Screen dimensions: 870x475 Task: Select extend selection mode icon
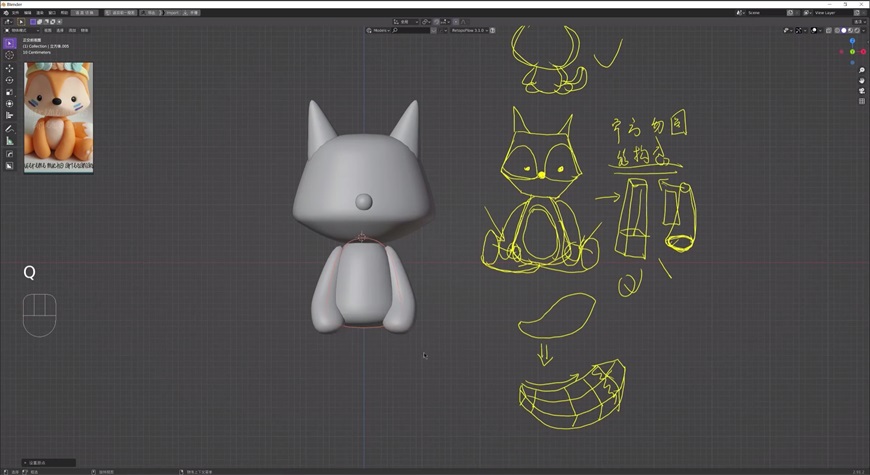point(39,22)
